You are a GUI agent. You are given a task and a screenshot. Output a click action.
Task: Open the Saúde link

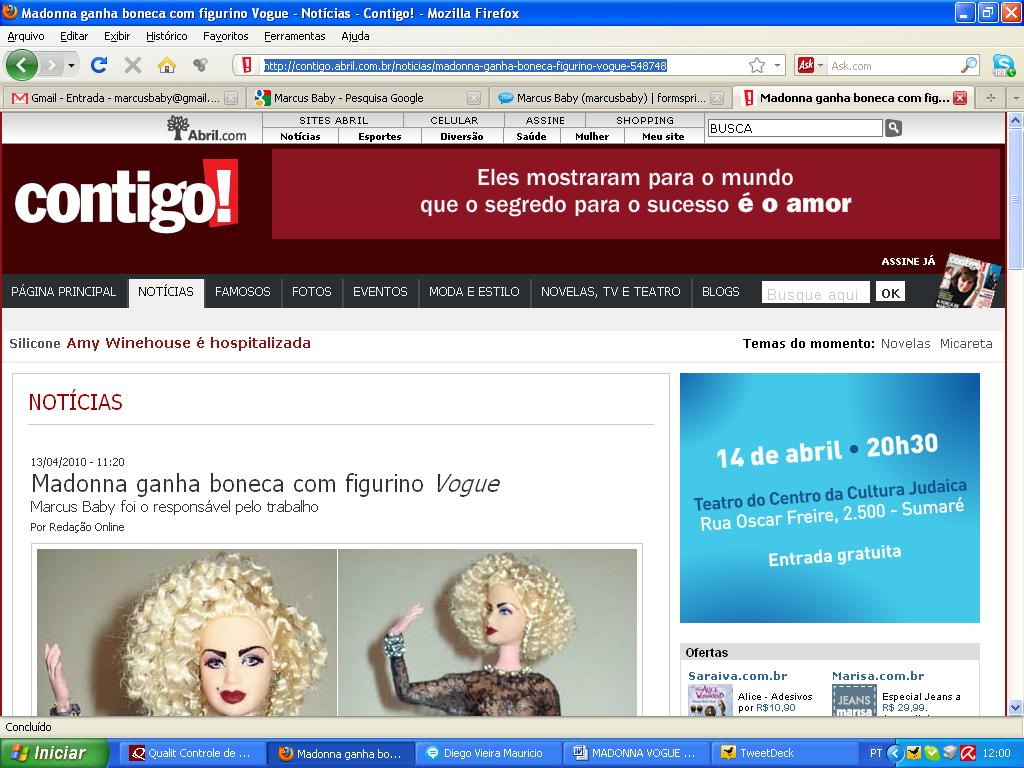tap(531, 136)
